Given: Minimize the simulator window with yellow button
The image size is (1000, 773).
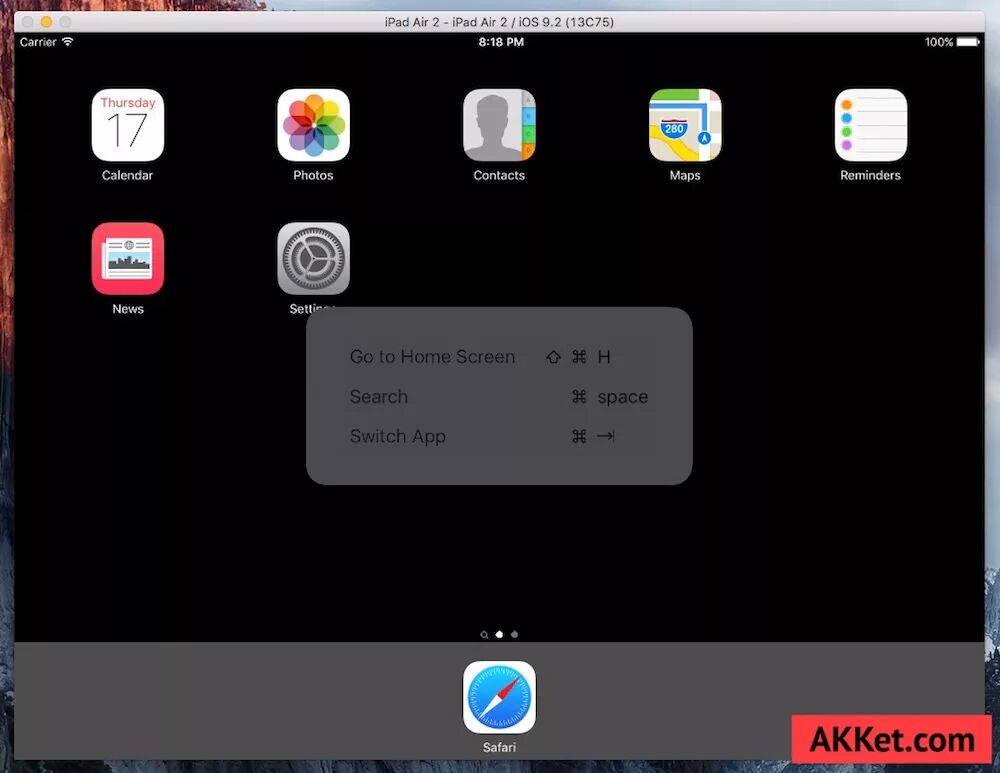Looking at the screenshot, I should point(46,22).
